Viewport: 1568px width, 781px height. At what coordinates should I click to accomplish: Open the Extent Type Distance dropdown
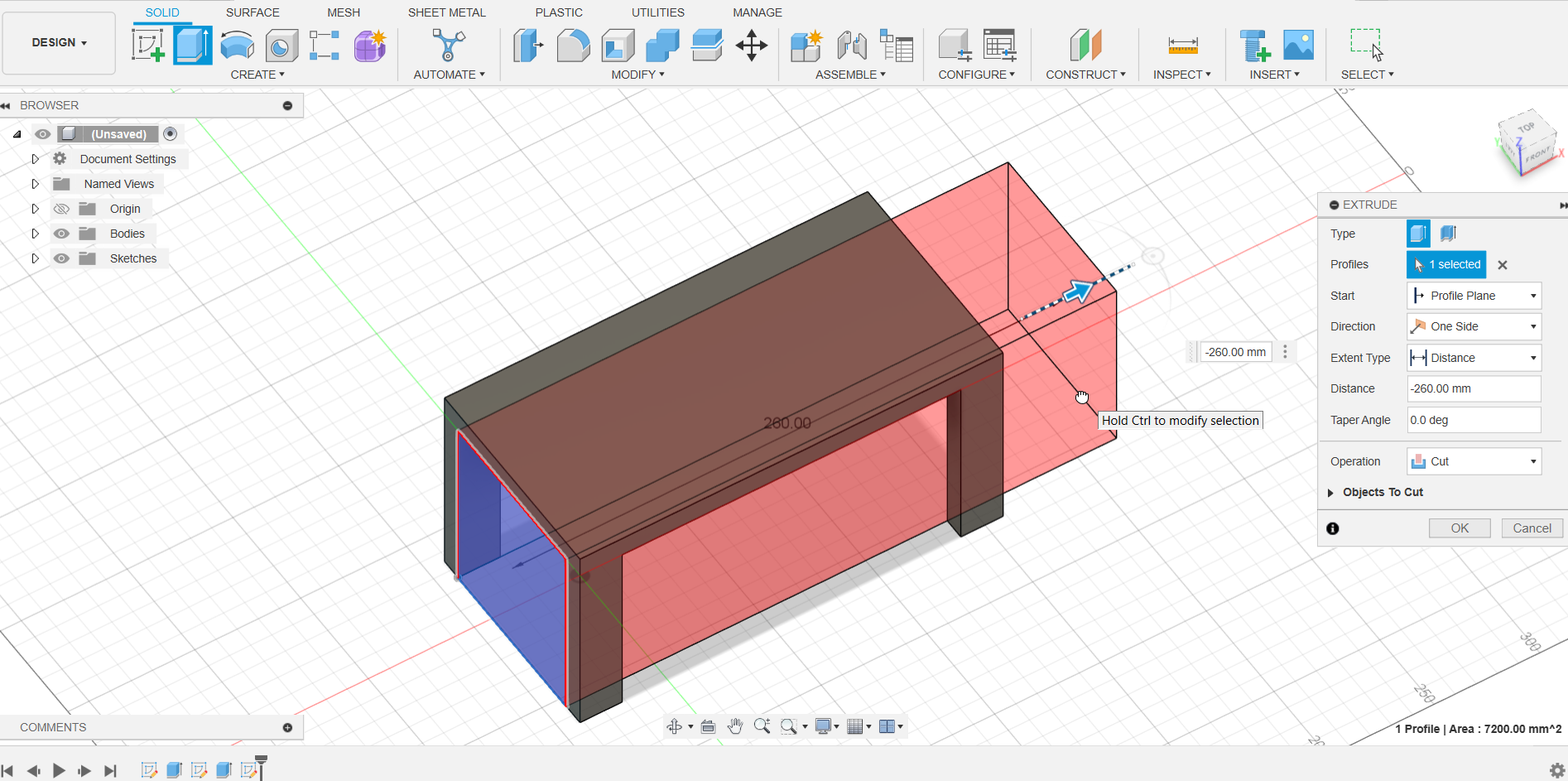[1474, 358]
